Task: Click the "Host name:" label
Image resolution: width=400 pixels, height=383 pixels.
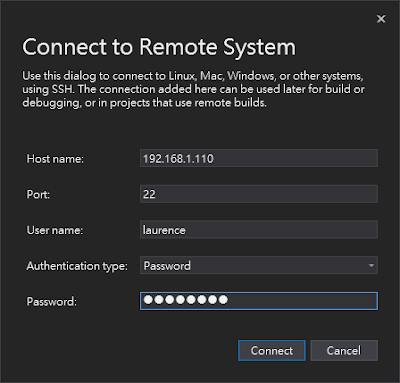Action: tap(55, 159)
